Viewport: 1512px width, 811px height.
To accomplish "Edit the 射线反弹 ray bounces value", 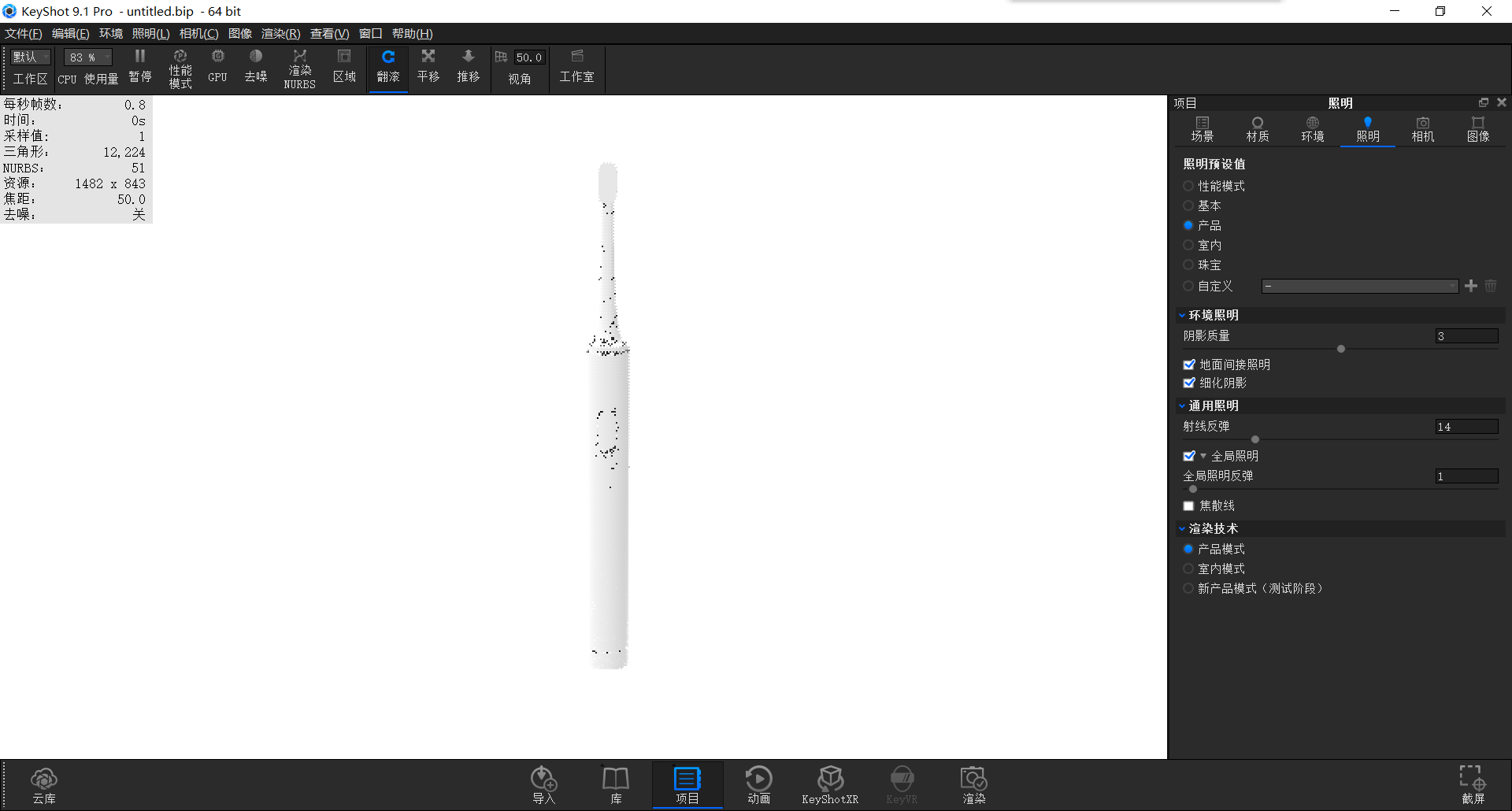I will [1465, 426].
